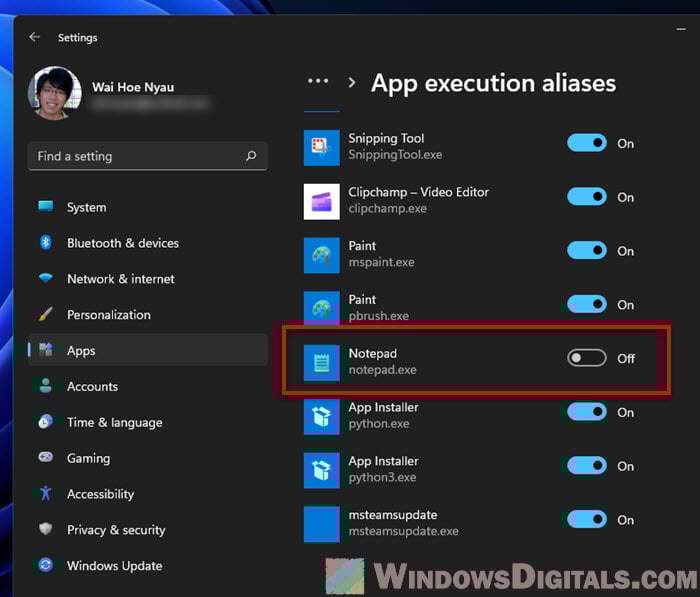700x597 pixels.
Task: Minimize the Settings window
Action: point(681,29)
